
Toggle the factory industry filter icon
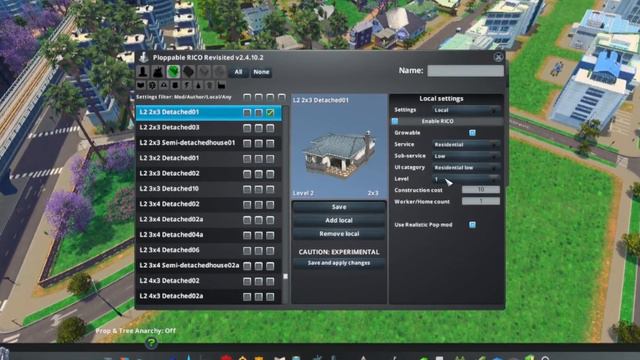coord(221,85)
